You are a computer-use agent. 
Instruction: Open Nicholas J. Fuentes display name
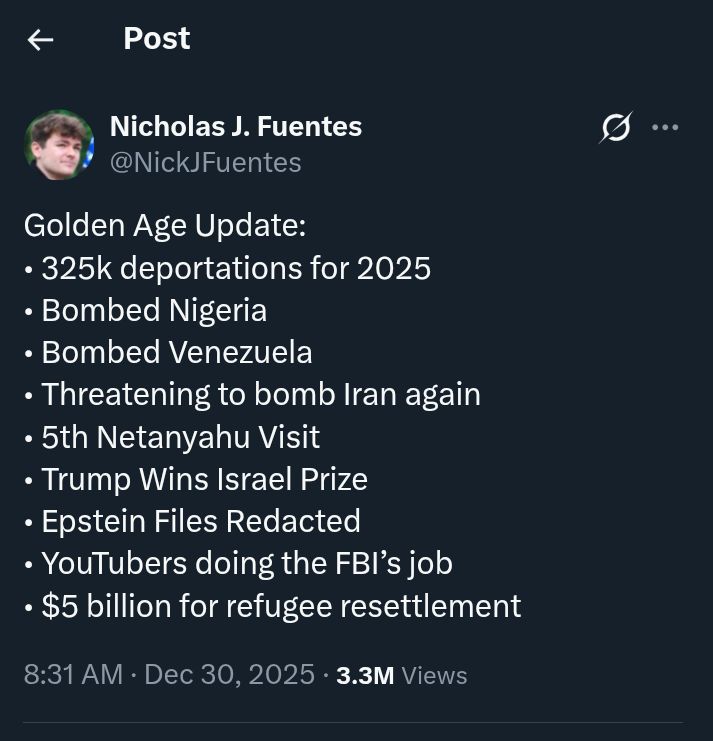point(236,127)
